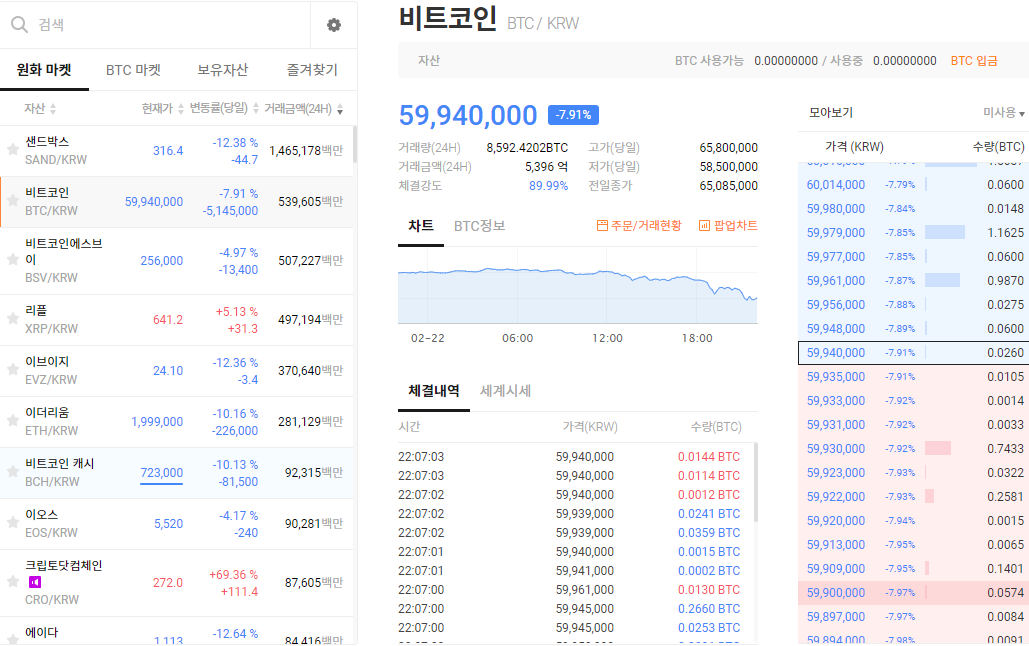This screenshot has width=1029, height=646.
Task: Select the 이오스 EOS/KRW market row
Action: click(177, 524)
